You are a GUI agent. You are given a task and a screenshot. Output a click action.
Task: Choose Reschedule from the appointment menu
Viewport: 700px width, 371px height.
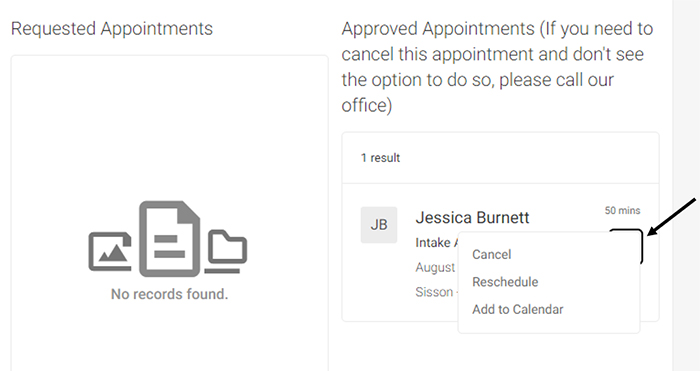tap(505, 282)
